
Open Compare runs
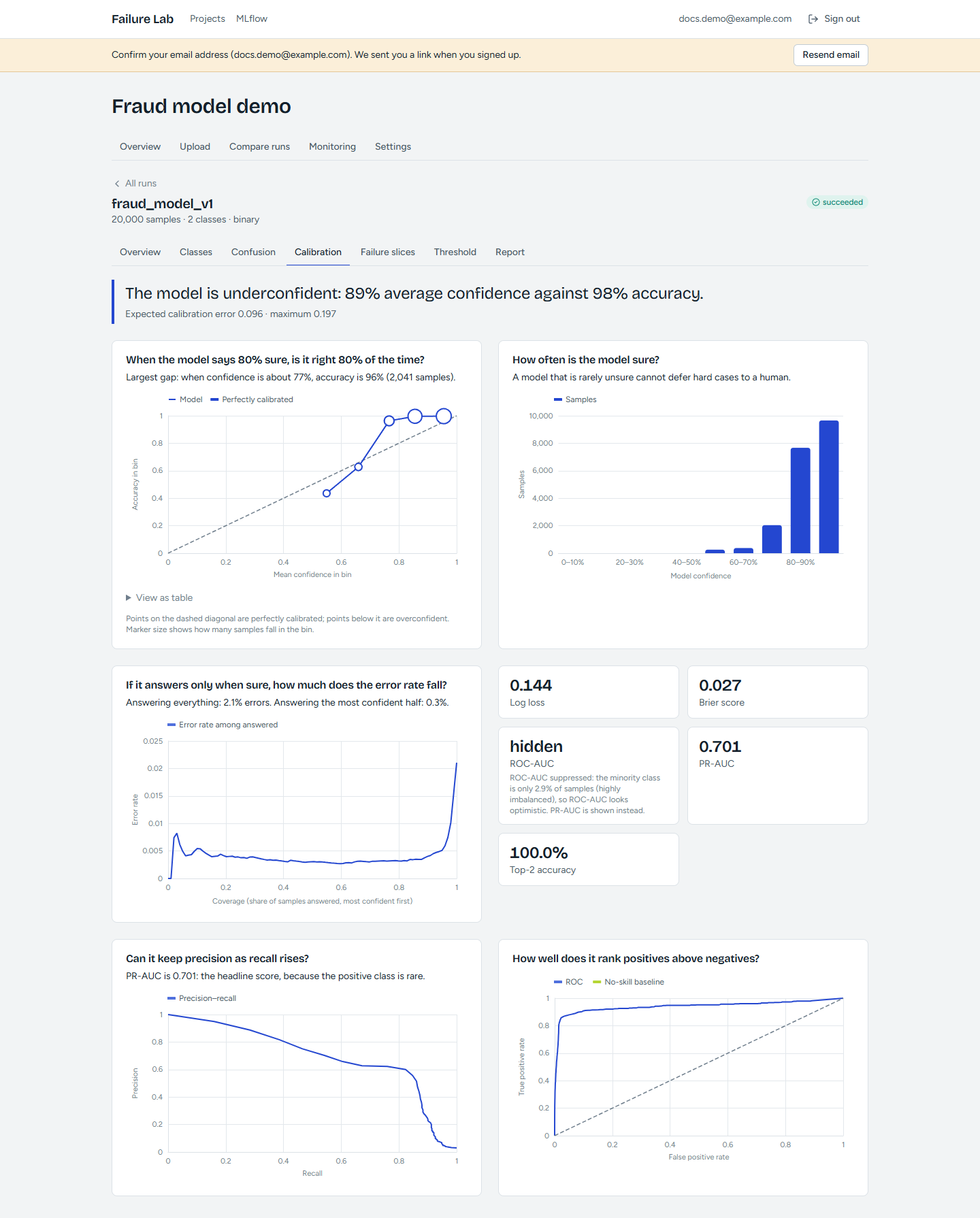tap(259, 147)
